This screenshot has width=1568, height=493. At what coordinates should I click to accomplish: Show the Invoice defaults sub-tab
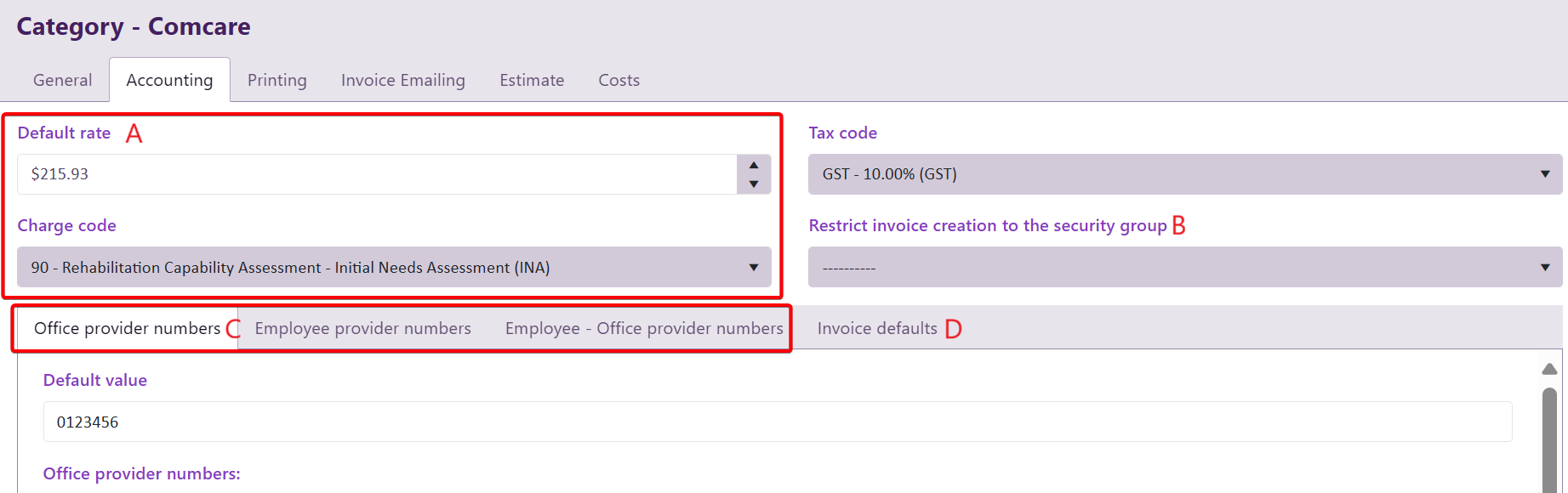(x=877, y=328)
